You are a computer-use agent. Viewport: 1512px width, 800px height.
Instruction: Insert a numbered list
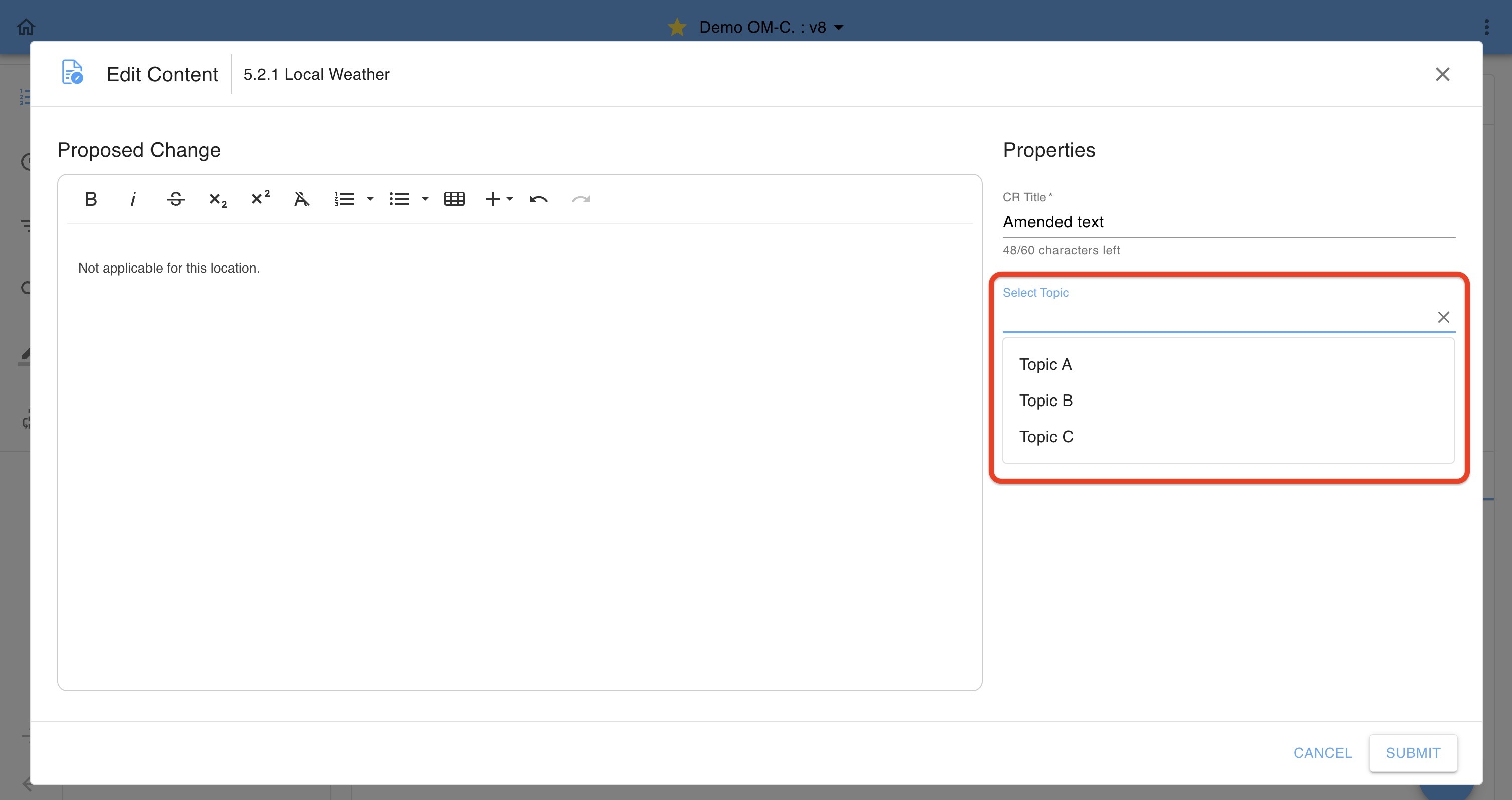pos(345,199)
